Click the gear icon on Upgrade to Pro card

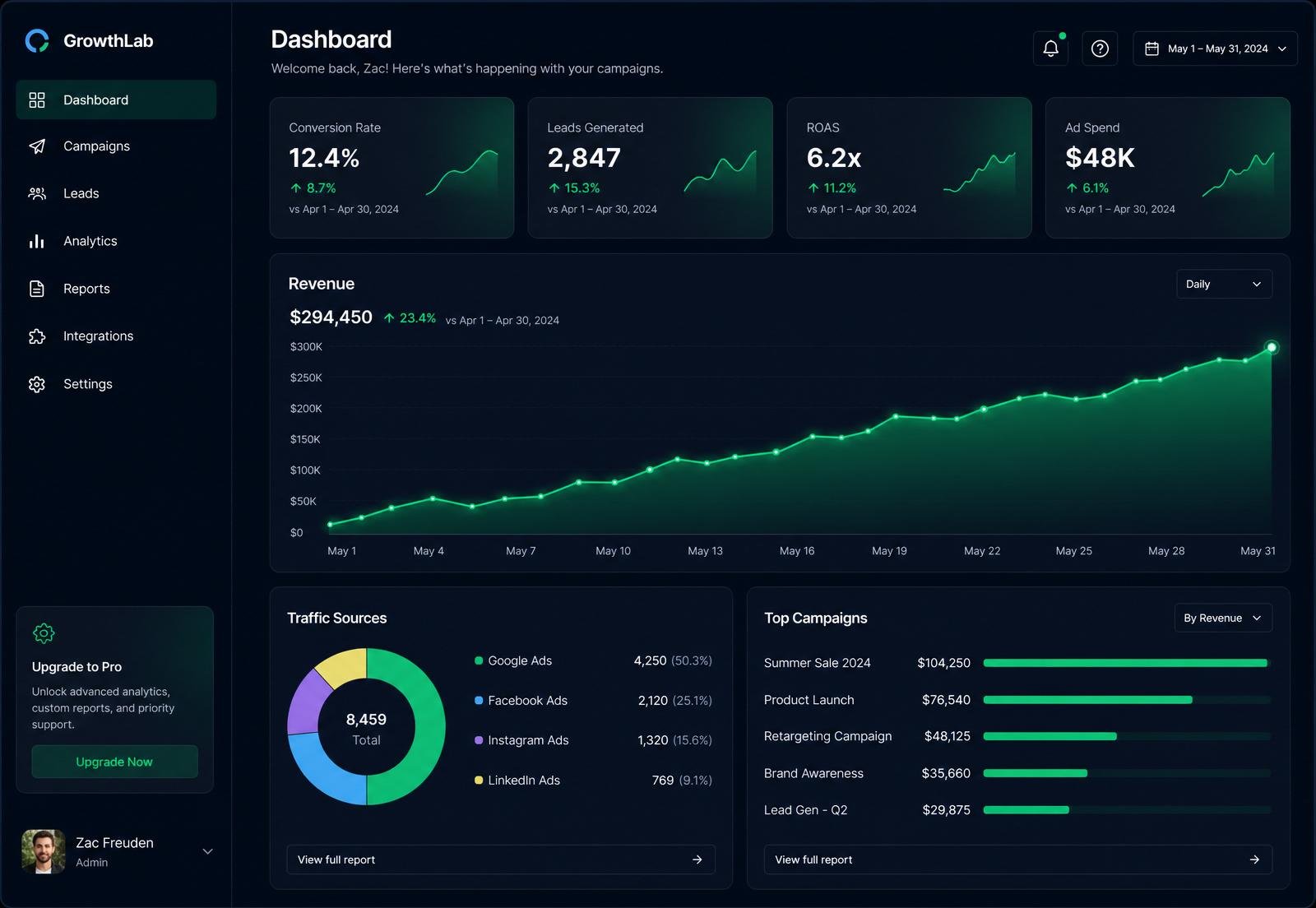pyautogui.click(x=44, y=632)
